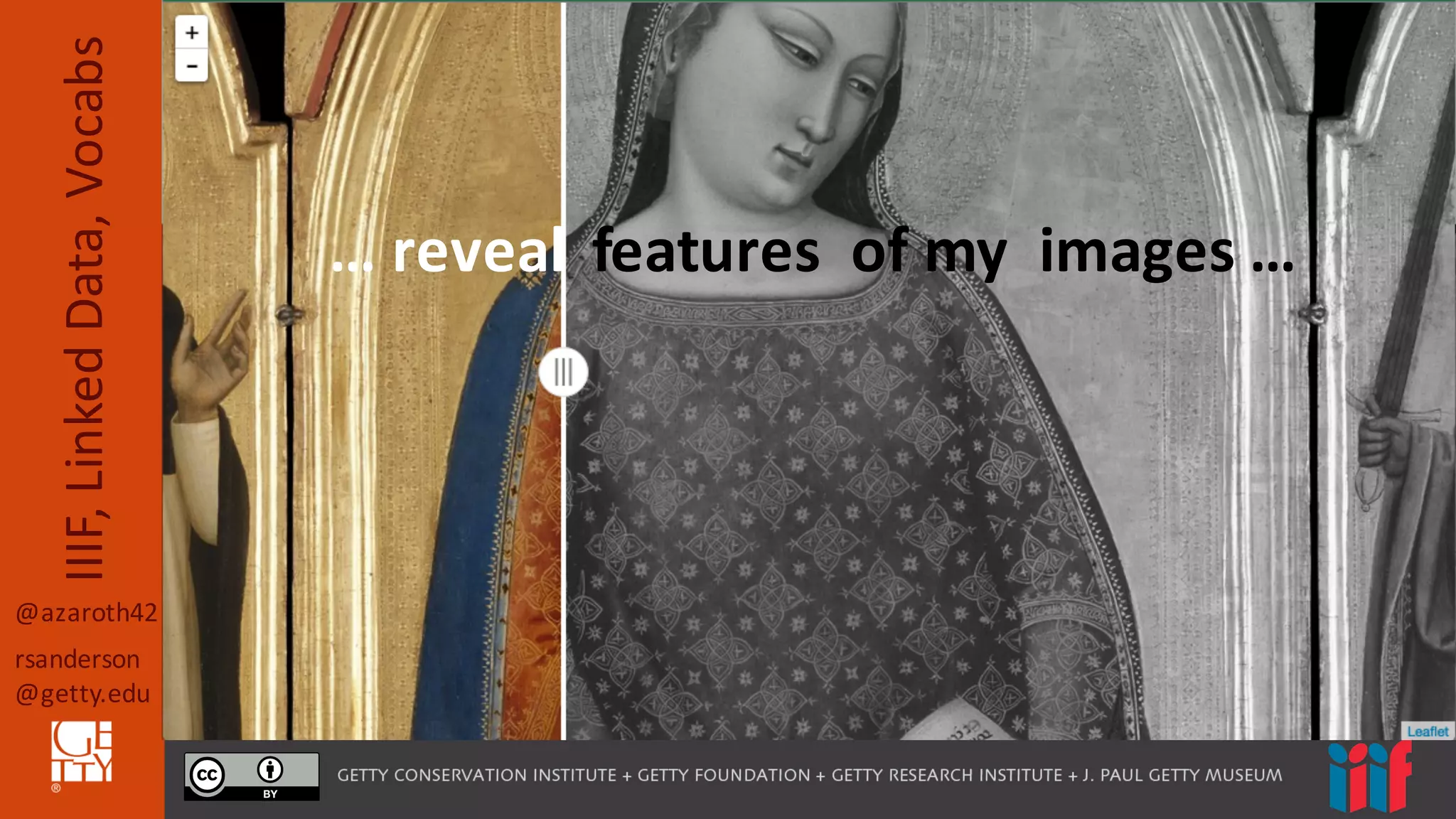Click the @azaroth42 Twitter handle
This screenshot has height=819, width=1456.
click(86, 612)
